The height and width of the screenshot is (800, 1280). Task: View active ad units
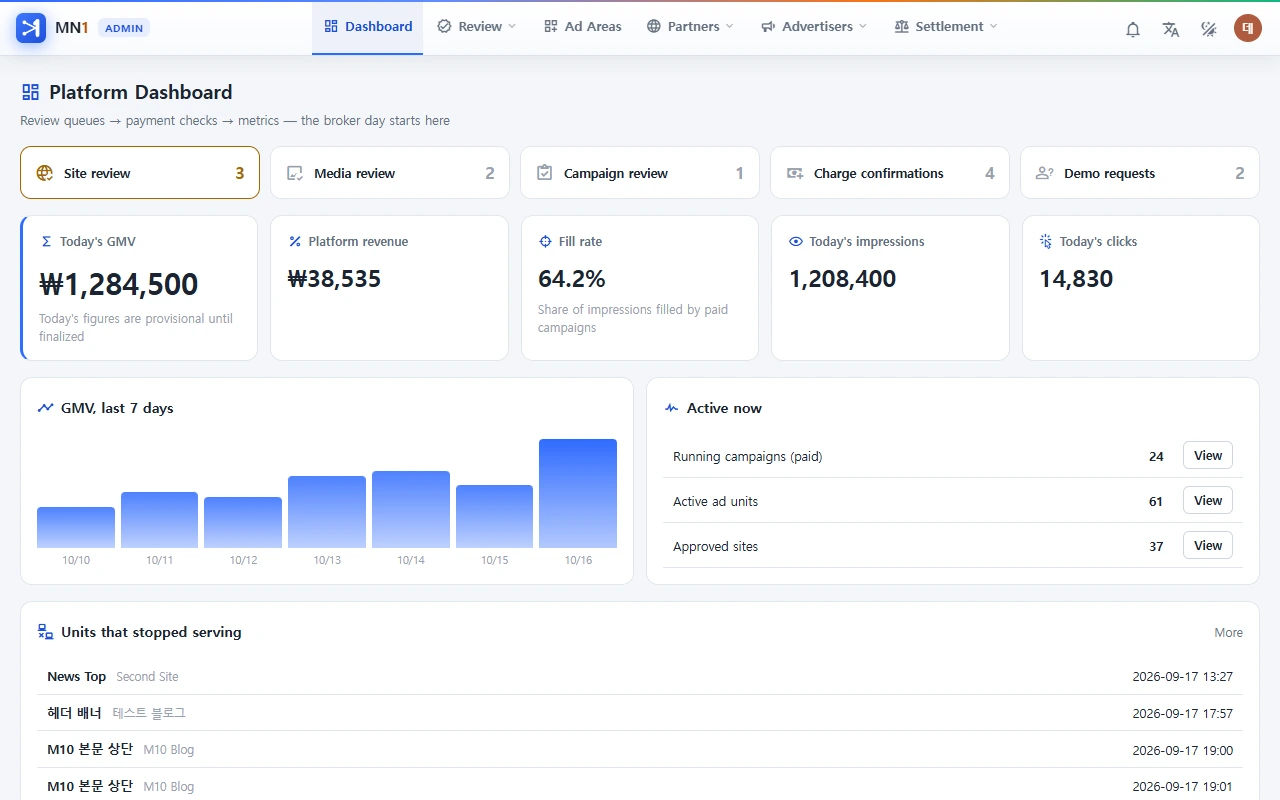(1208, 501)
